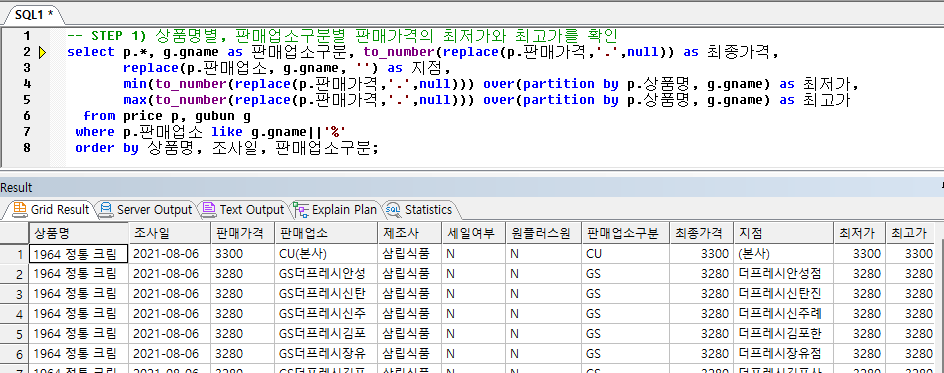Click the 최종가격 column header
The image size is (944, 373).
702,233
